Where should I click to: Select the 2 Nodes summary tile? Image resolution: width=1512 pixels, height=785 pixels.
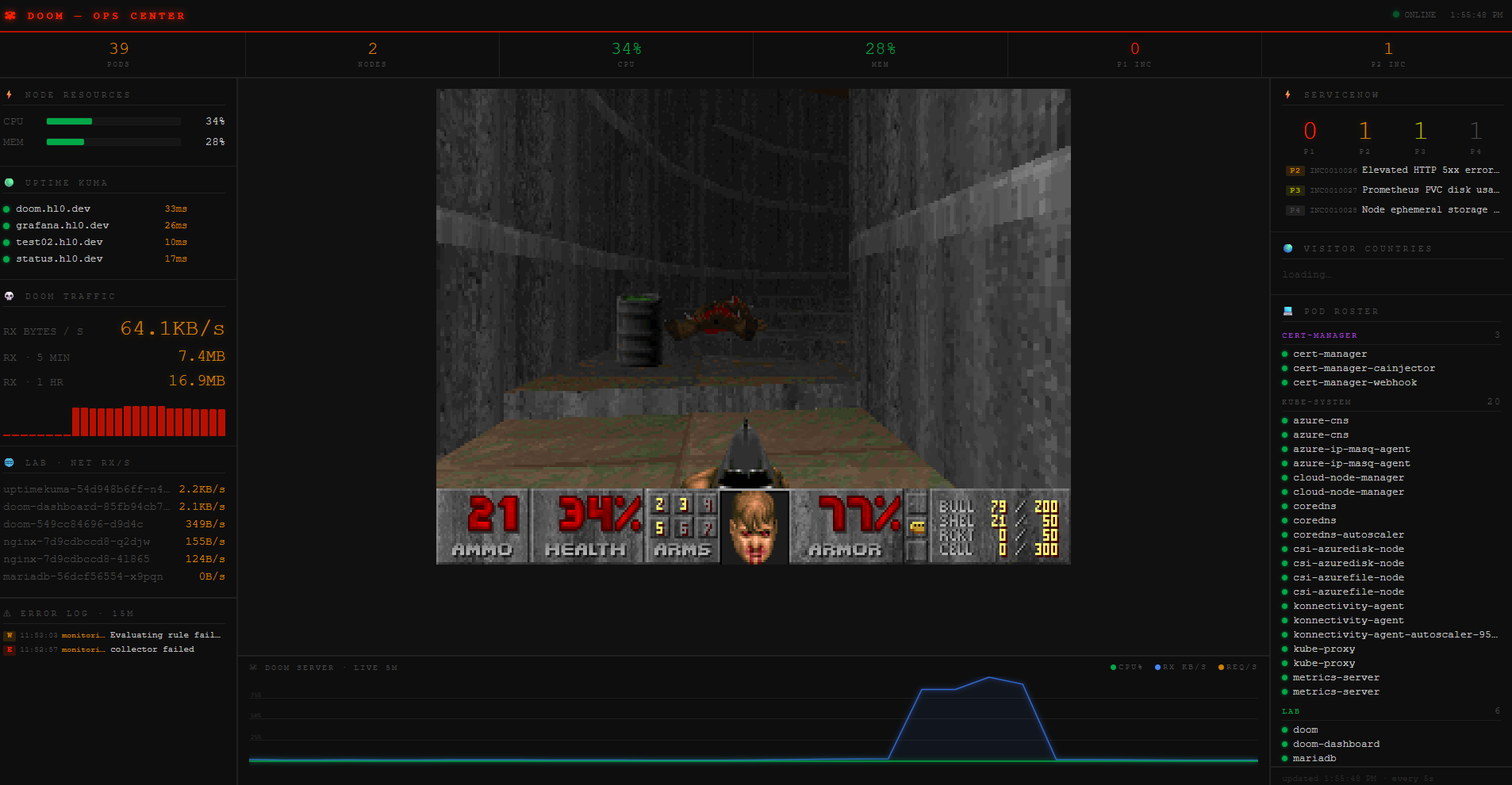pyautogui.click(x=372, y=55)
